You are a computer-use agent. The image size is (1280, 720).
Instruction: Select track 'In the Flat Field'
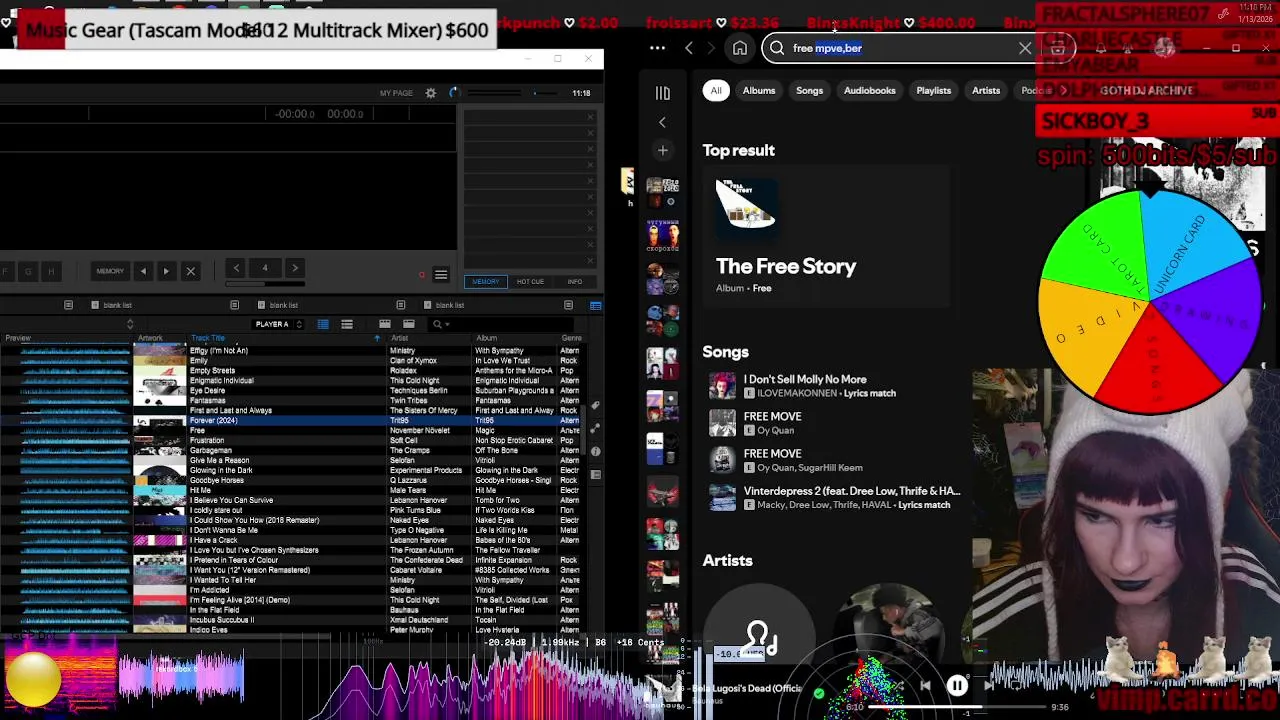pyautogui.click(x=215, y=610)
